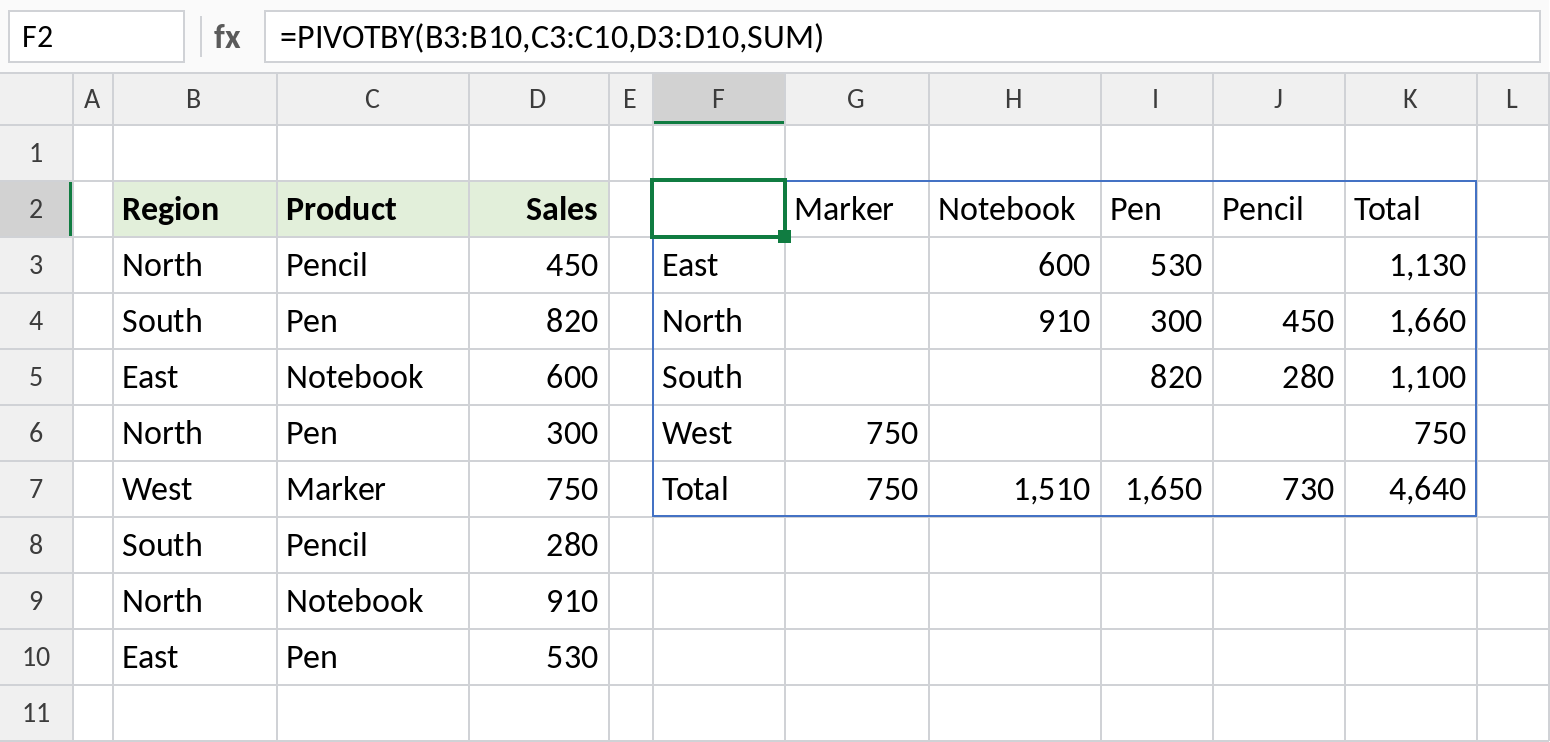Click the formula bar with PIVOTBY formula
This screenshot has width=1550, height=742.
(901, 37)
